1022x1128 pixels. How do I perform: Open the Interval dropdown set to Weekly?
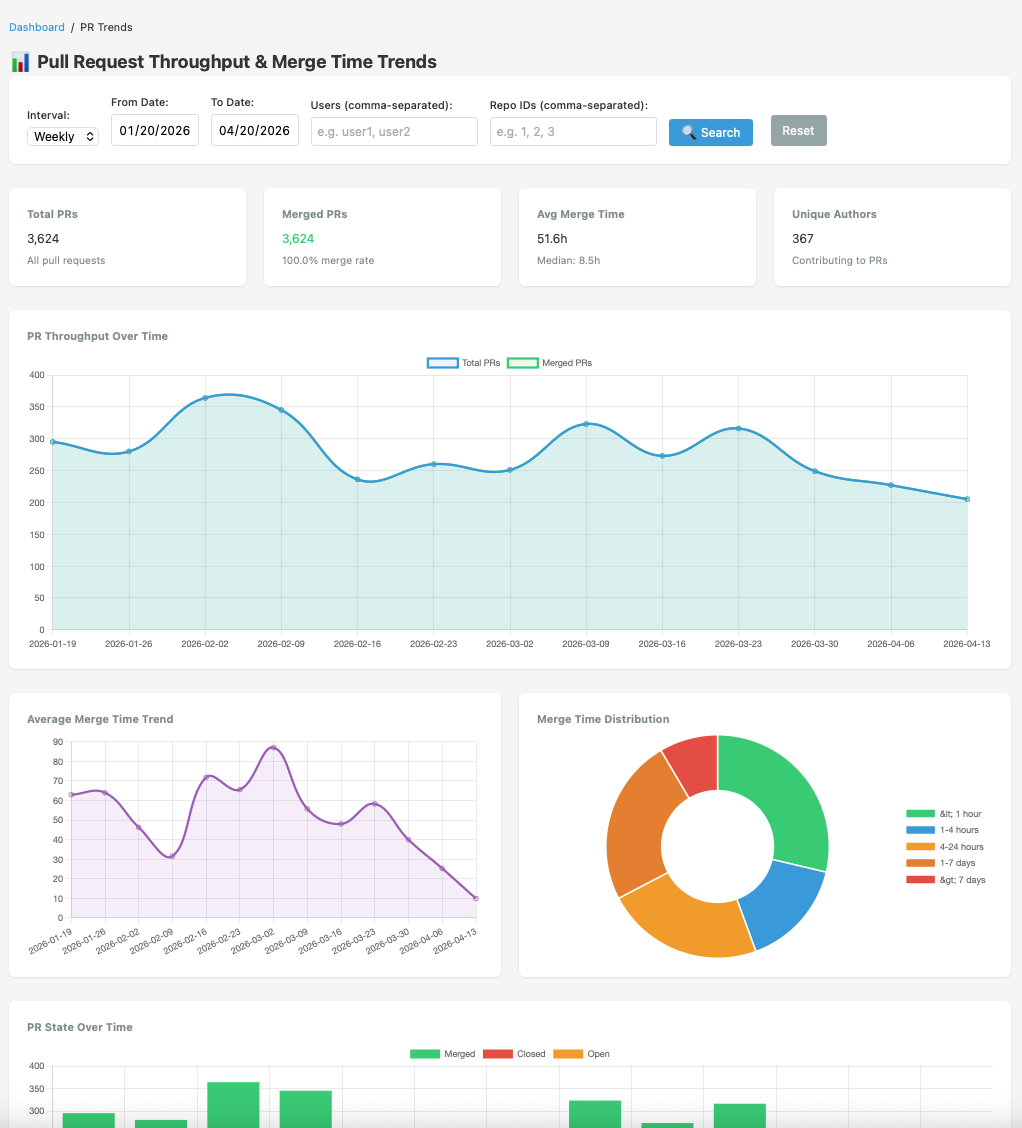(x=63, y=137)
